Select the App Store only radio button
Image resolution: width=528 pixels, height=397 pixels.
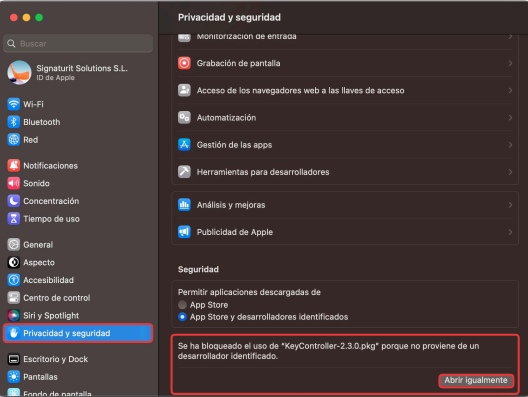pyautogui.click(x=182, y=305)
